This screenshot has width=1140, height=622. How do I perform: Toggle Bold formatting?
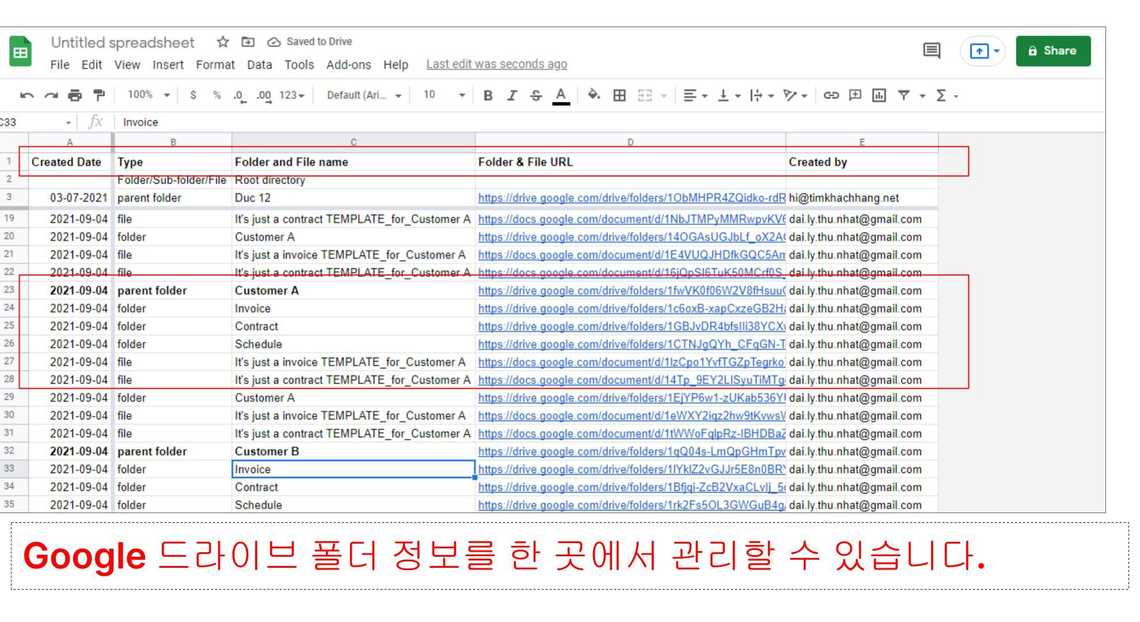click(488, 95)
